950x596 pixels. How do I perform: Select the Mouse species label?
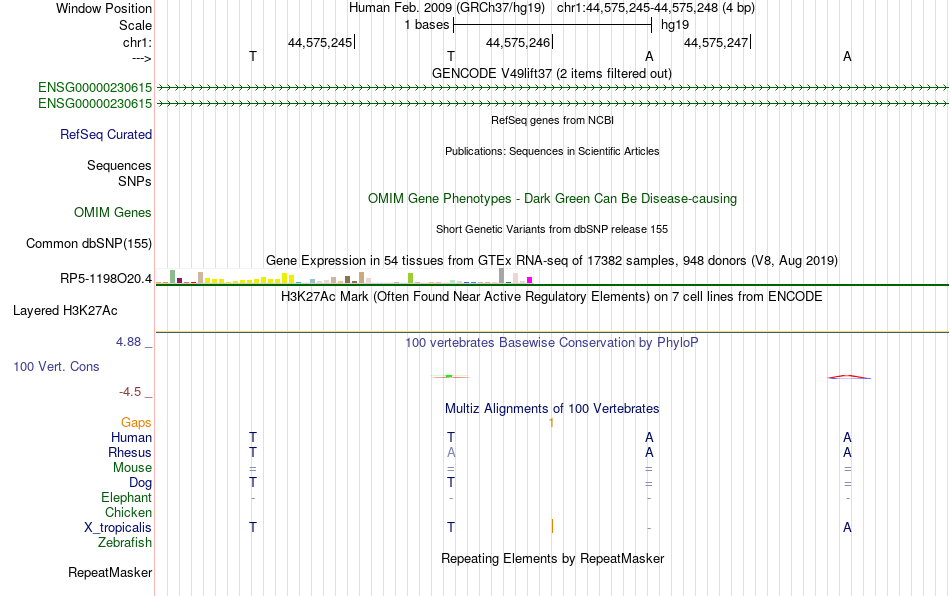point(132,468)
